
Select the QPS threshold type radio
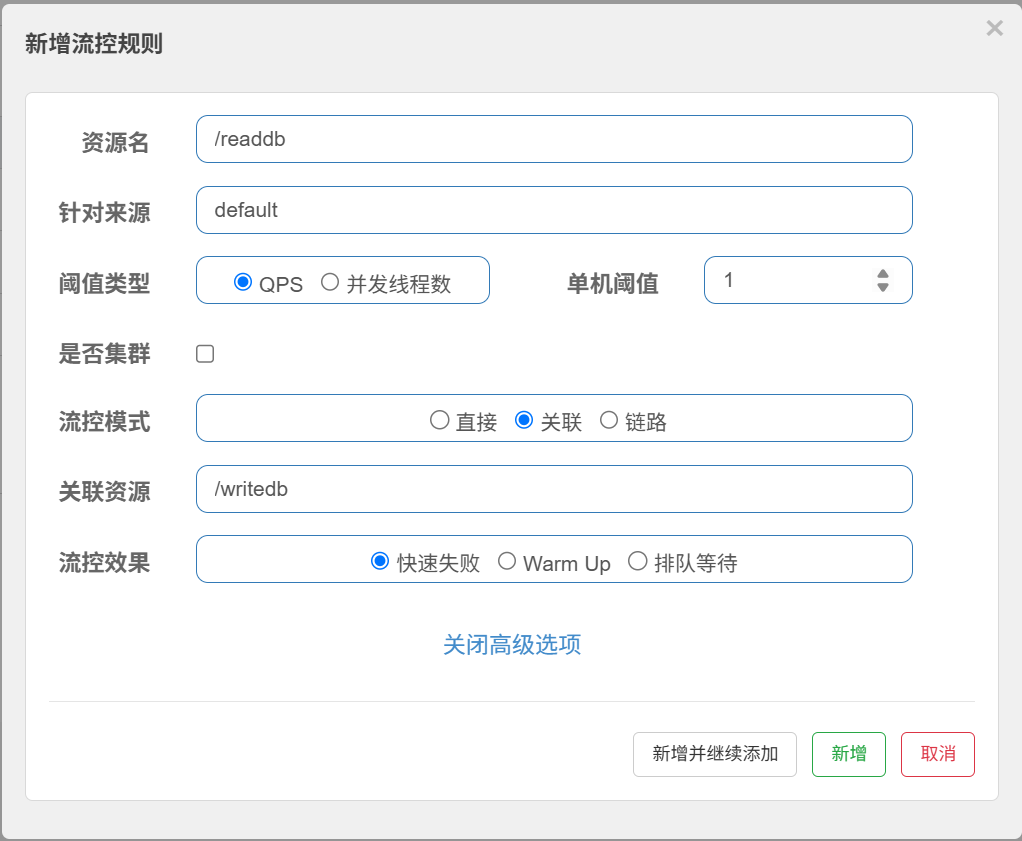(242, 282)
